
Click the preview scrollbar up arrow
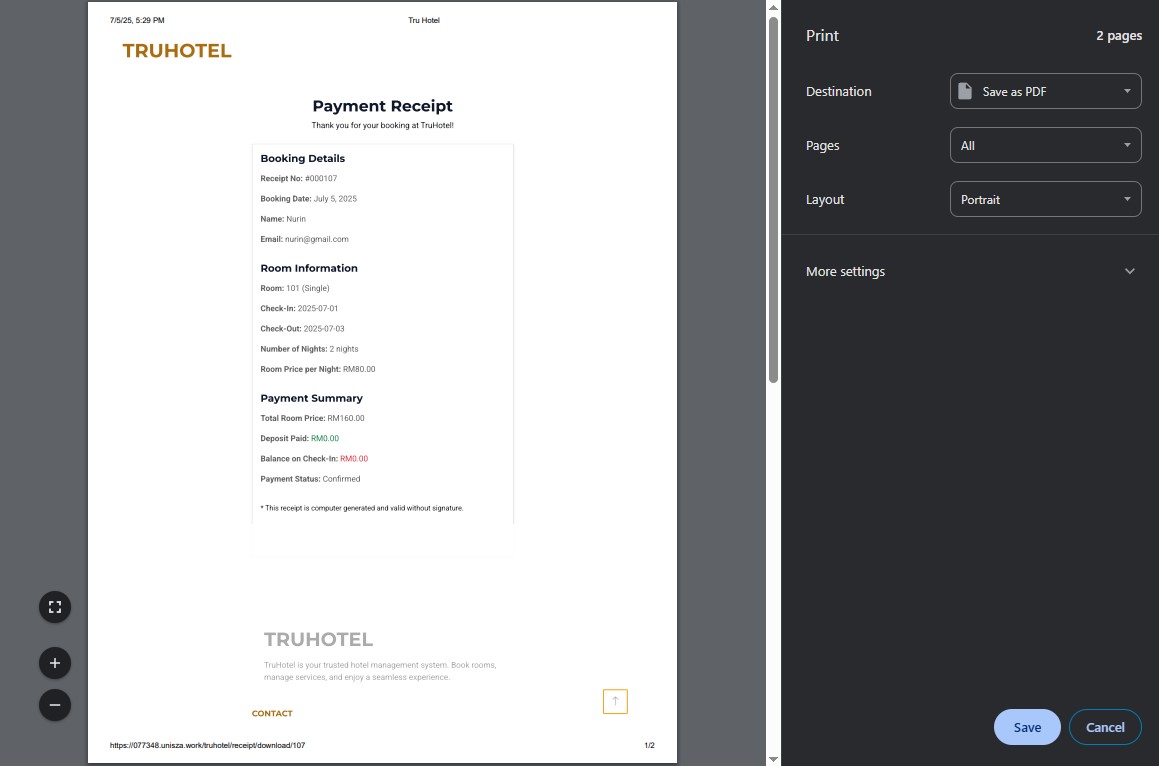tap(773, 8)
